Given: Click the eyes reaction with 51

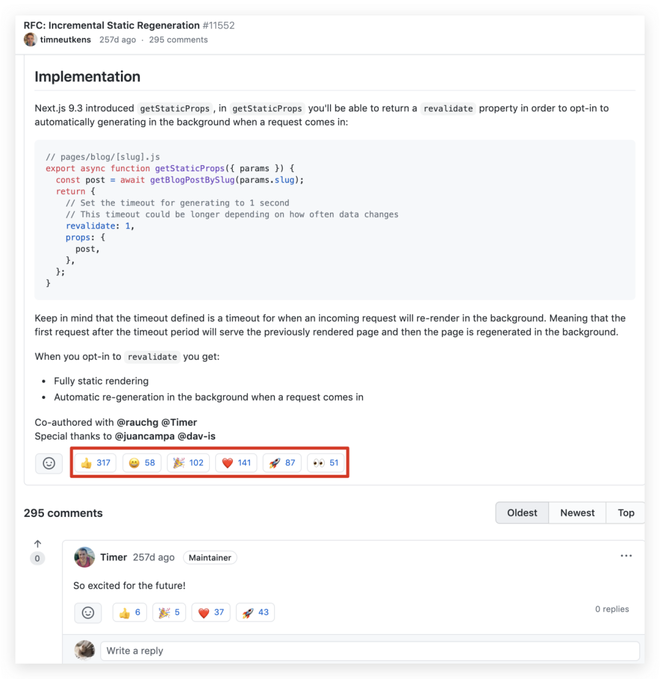Looking at the screenshot, I should 325,463.
